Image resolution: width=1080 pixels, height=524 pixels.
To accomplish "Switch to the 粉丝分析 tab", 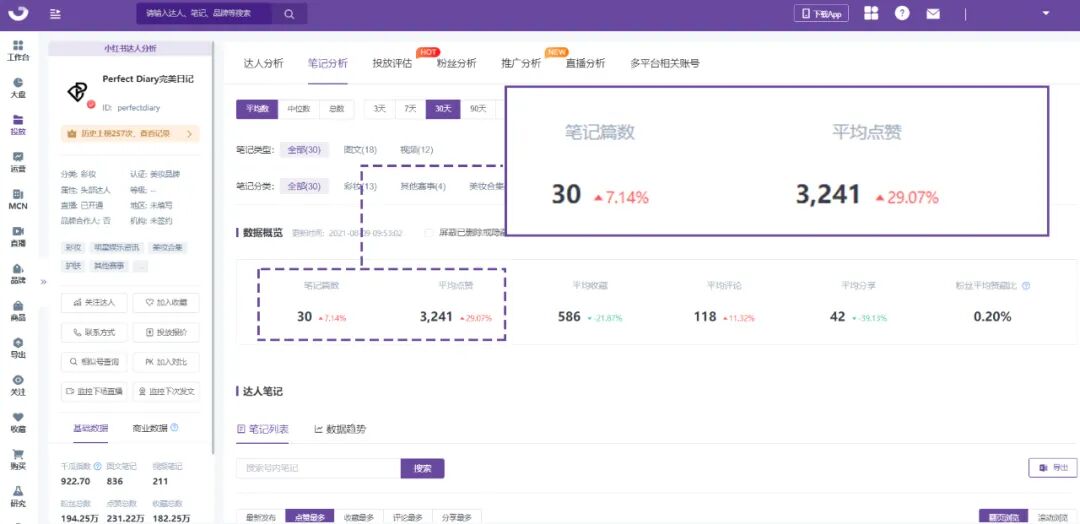I will (x=457, y=63).
